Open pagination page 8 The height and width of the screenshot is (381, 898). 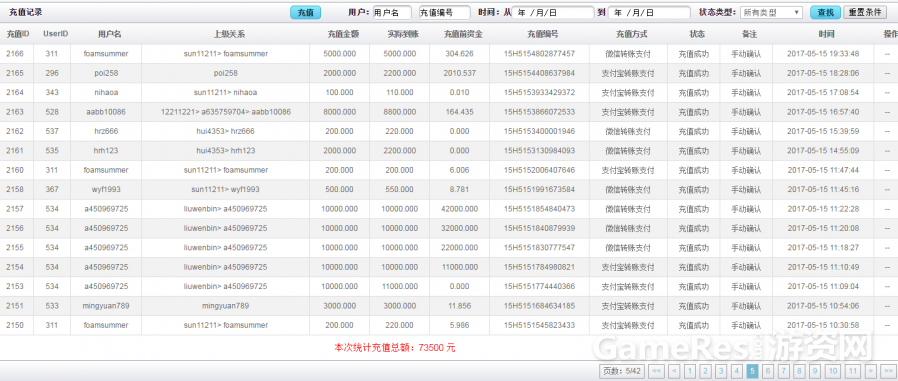[799, 371]
